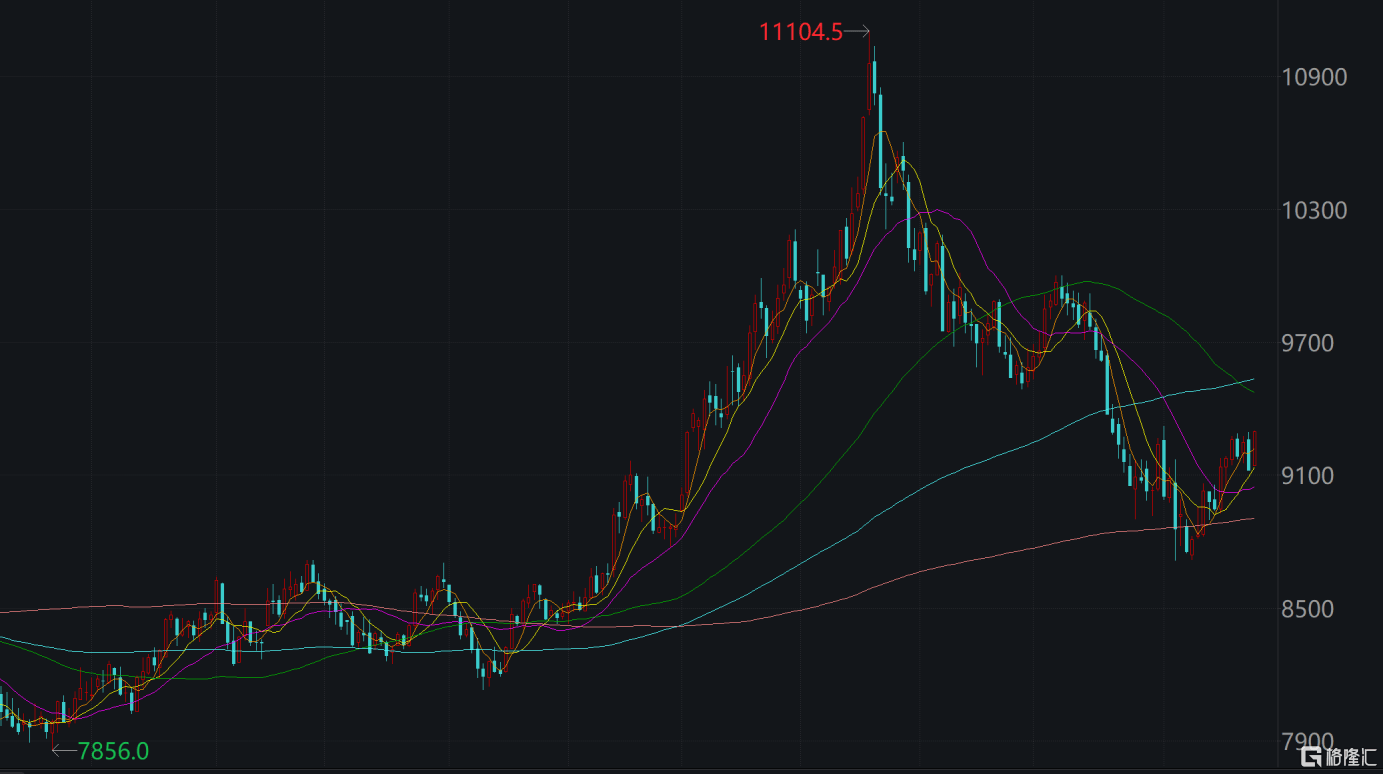The image size is (1384, 775).
Task: Click the 10300 price axis label
Action: pos(1313,210)
